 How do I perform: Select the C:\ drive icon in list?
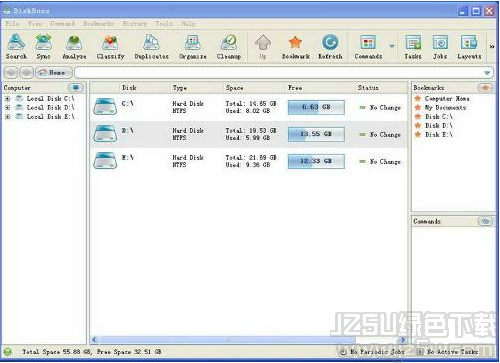(105, 107)
